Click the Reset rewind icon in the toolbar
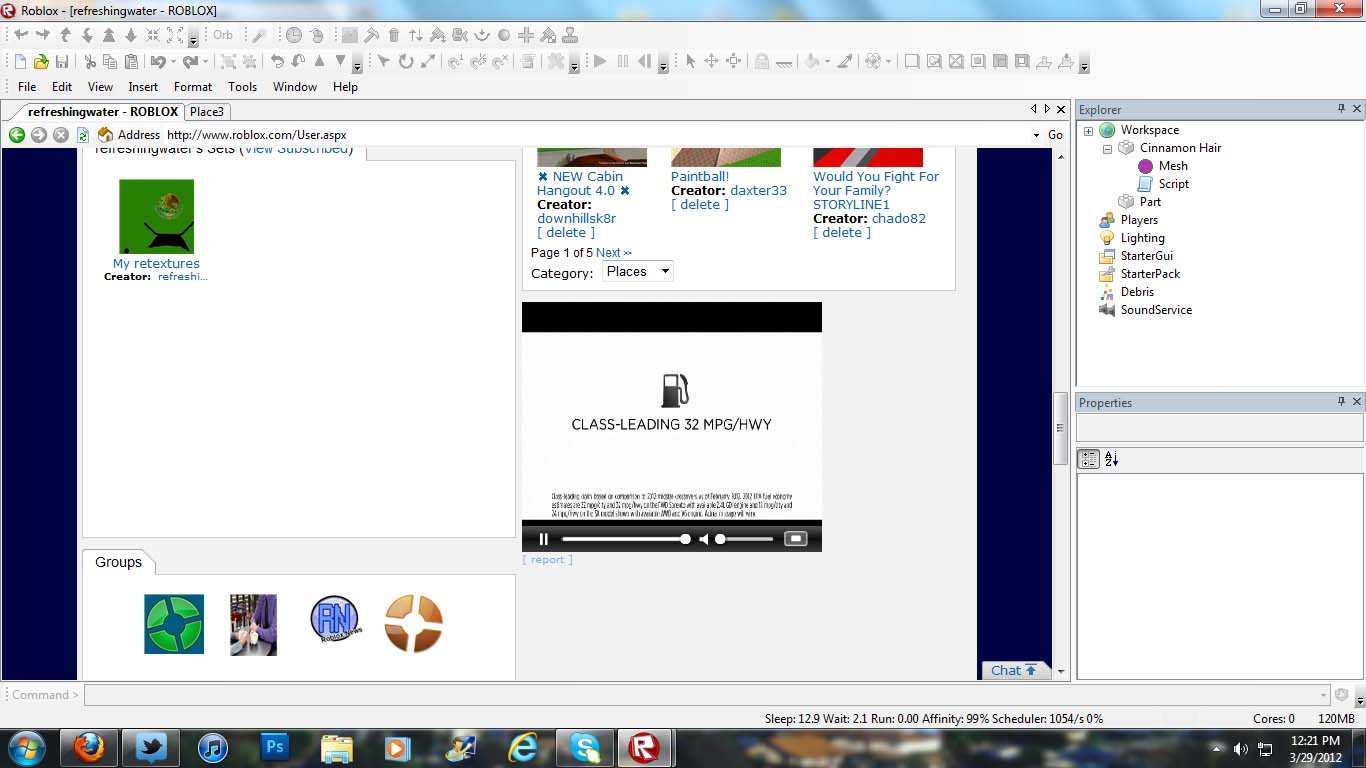The width and height of the screenshot is (1366, 768). coord(644,62)
